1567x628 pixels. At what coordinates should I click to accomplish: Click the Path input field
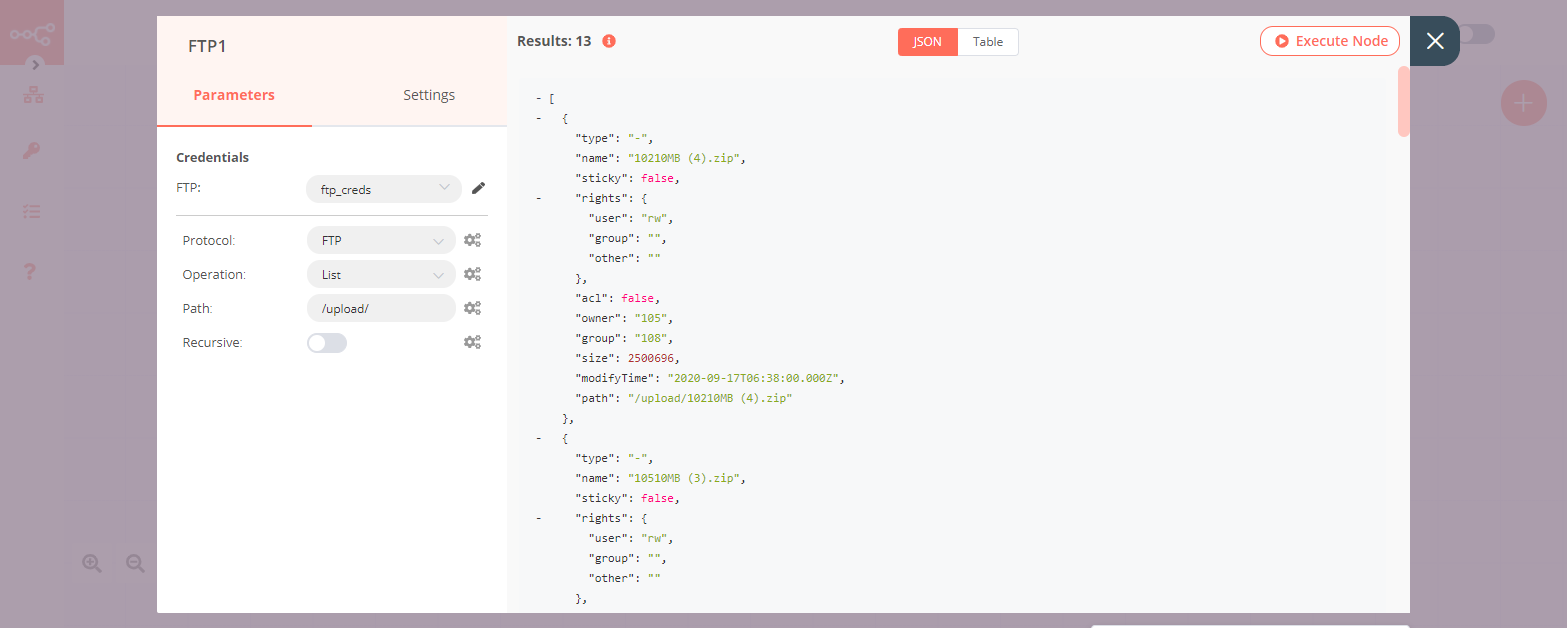tap(381, 308)
